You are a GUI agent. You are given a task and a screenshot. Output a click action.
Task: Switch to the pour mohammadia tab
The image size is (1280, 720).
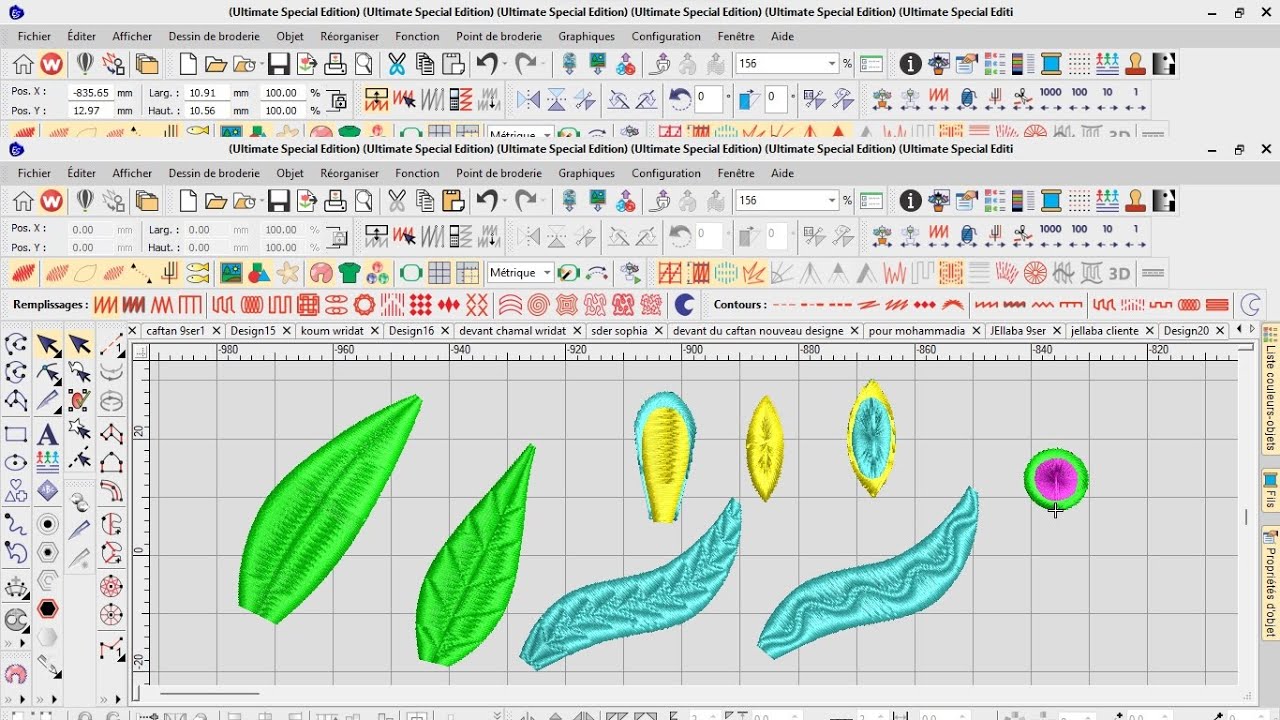[x=917, y=330]
